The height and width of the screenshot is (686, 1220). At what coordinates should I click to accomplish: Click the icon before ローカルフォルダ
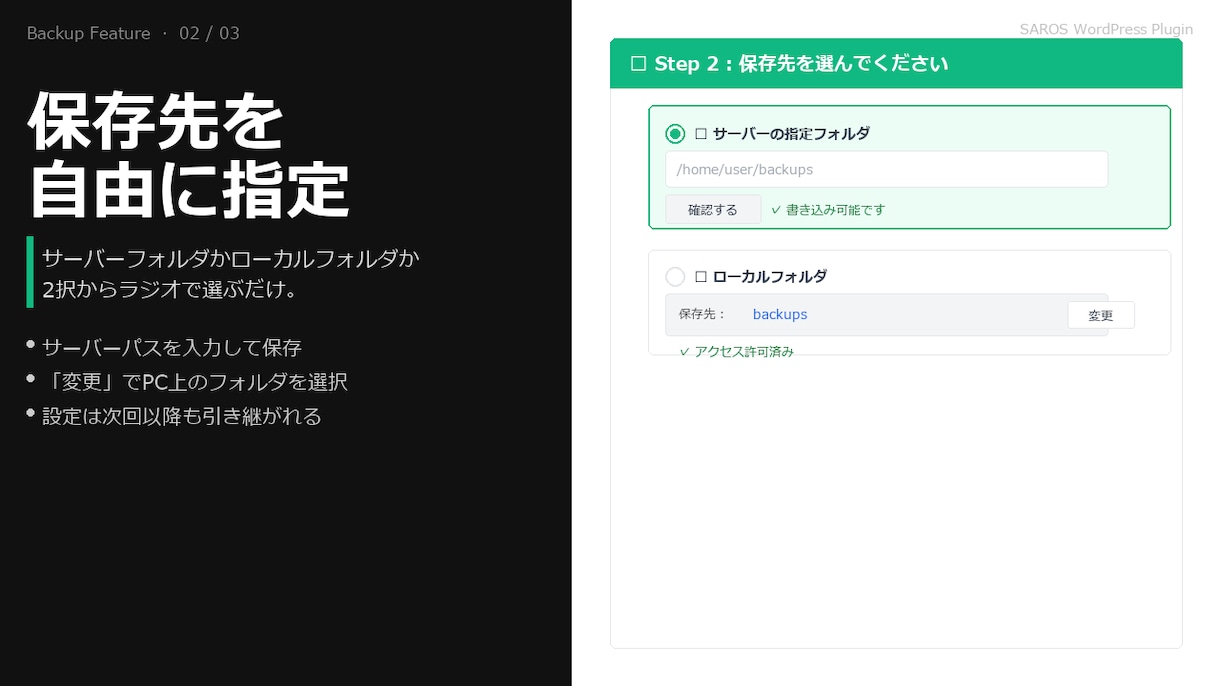[701, 277]
